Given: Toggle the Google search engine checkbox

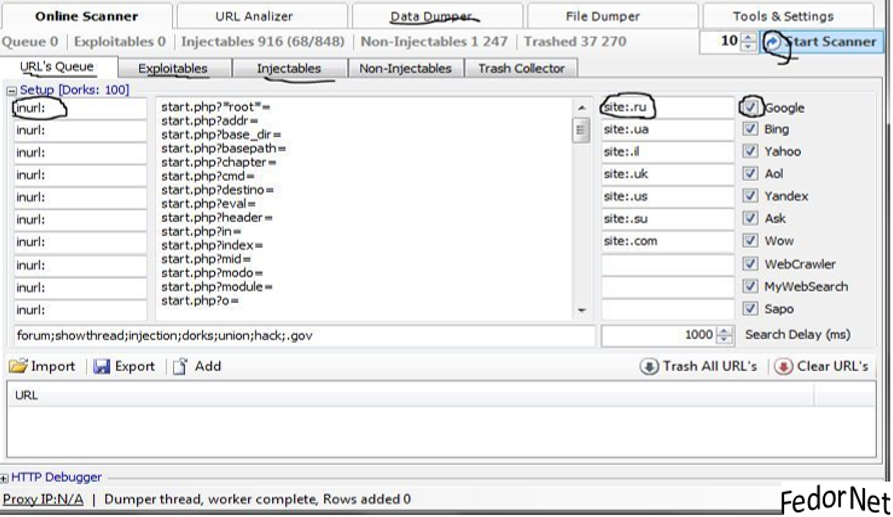Looking at the screenshot, I should click(751, 107).
